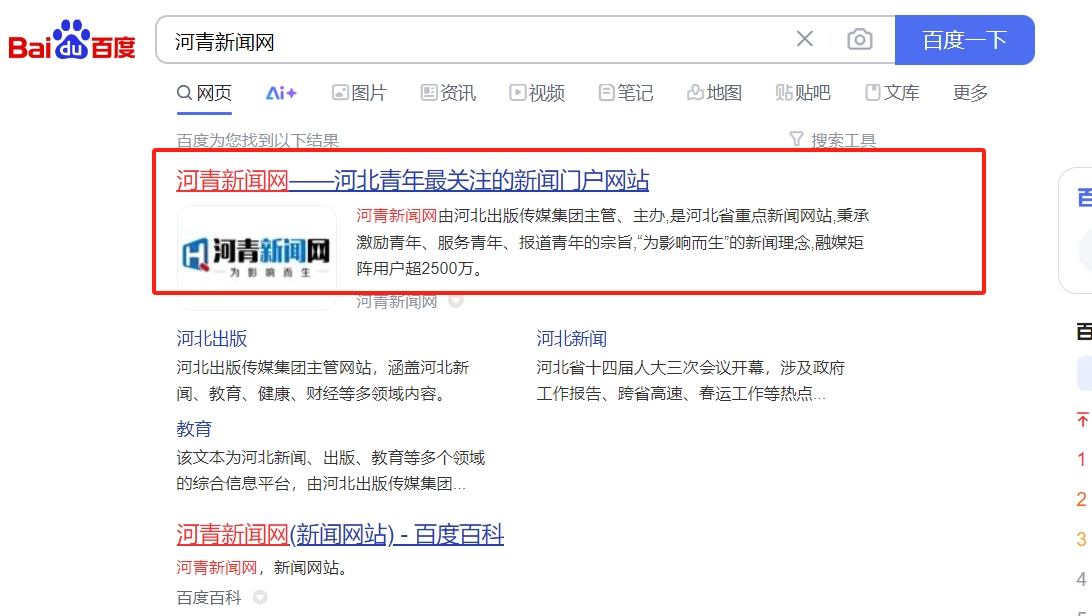Clear the search box with the X icon

tap(804, 39)
